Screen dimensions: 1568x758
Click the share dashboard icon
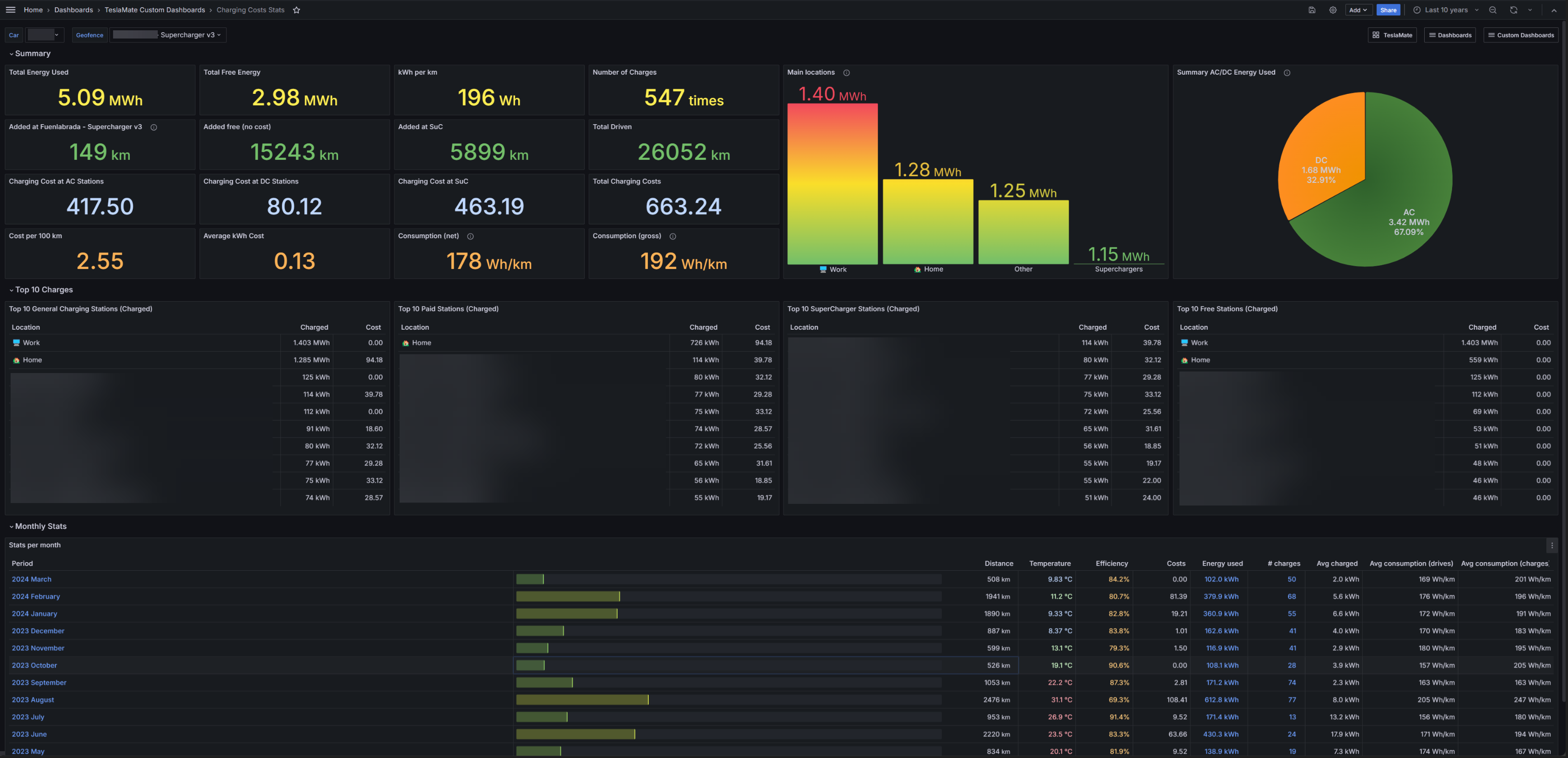1389,10
